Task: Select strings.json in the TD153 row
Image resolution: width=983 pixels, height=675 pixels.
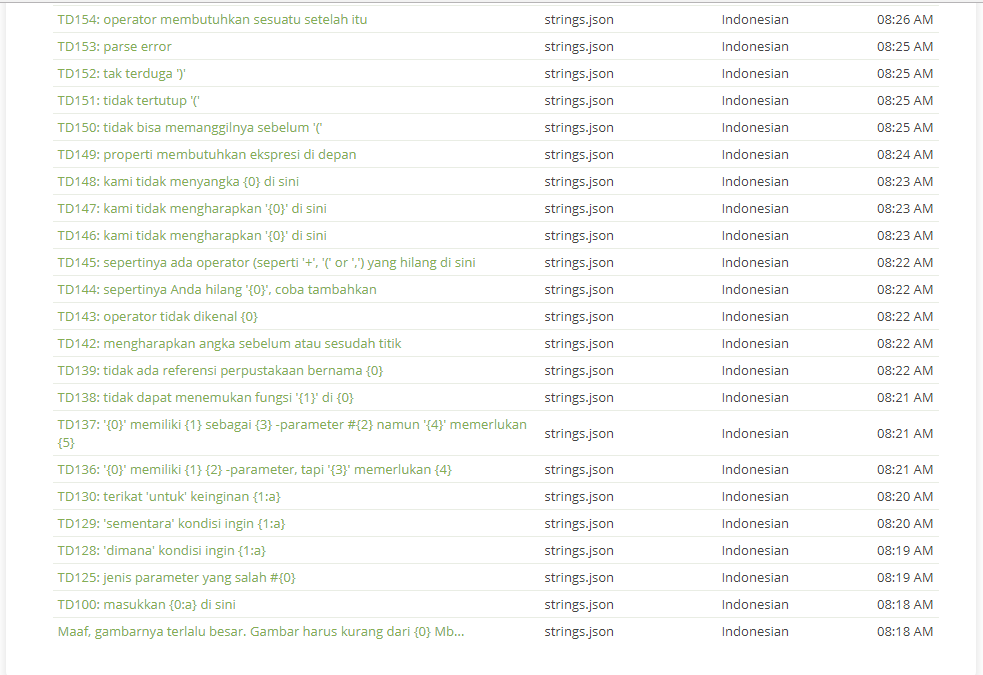Action: pos(579,46)
